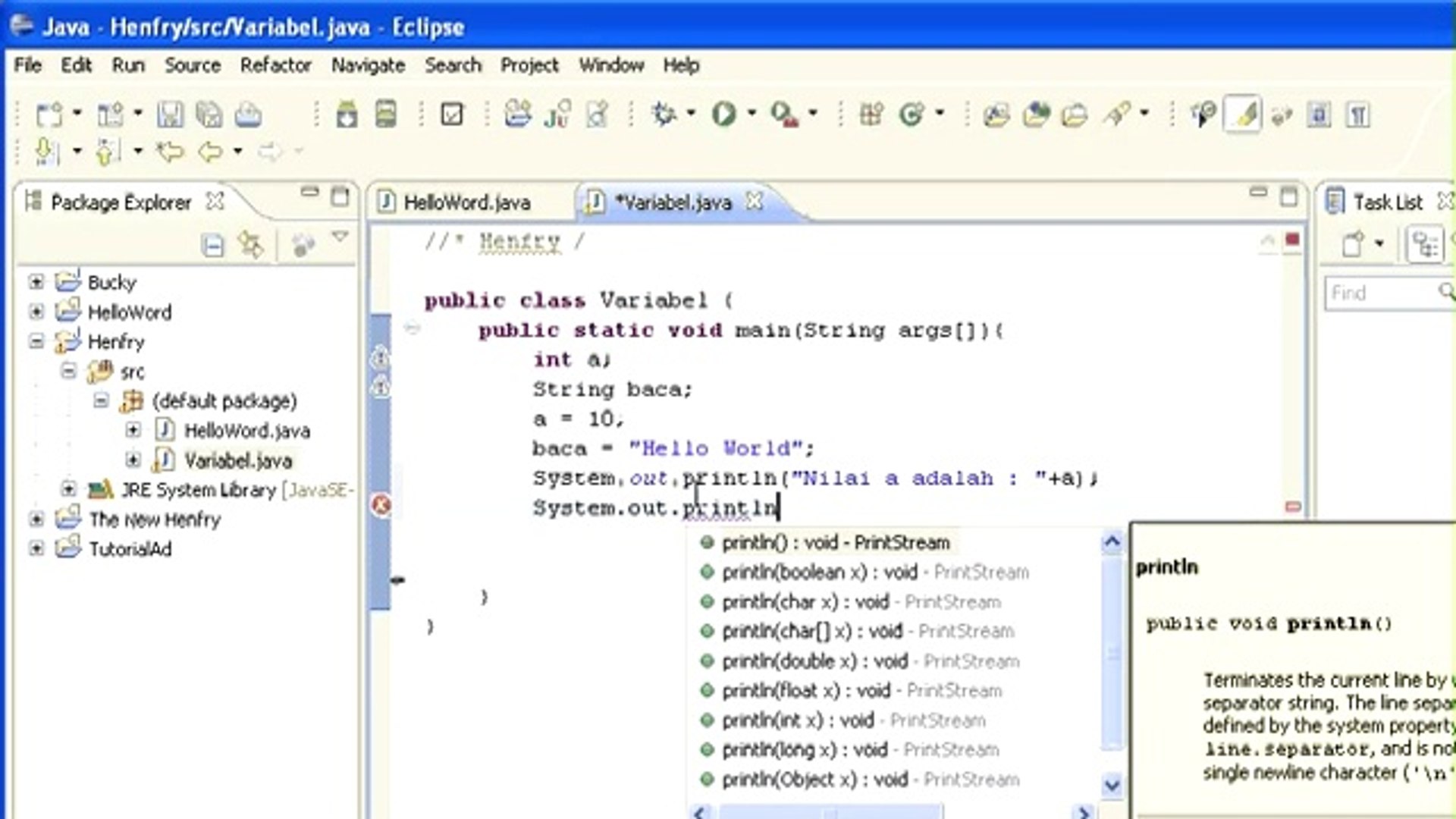Toggle the external tools checkbox icon

[x=451, y=114]
